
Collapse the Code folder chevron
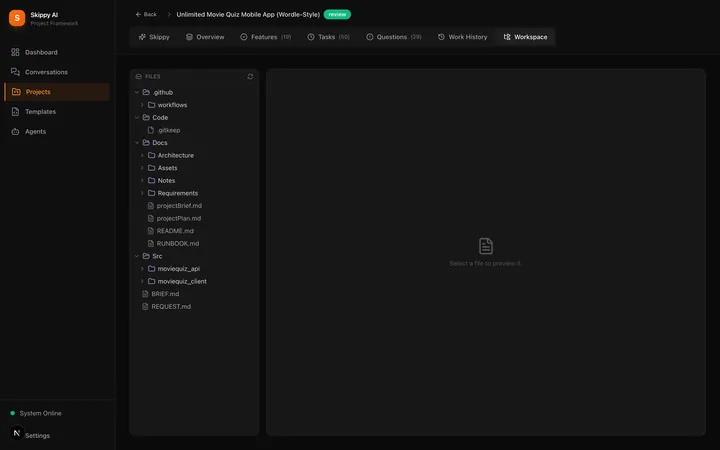tap(136, 118)
